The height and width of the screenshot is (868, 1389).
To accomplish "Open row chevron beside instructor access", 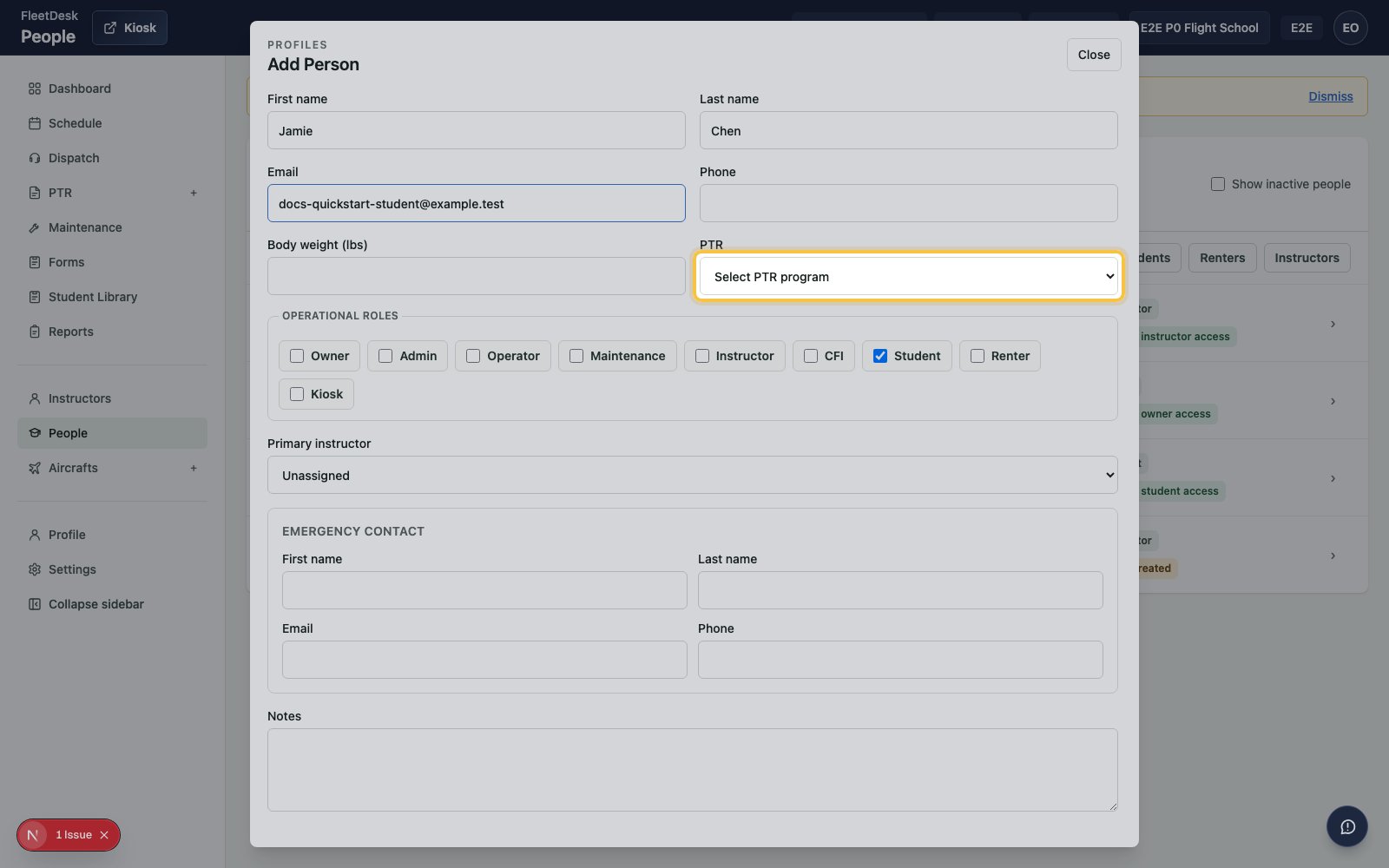I will coord(1333,324).
